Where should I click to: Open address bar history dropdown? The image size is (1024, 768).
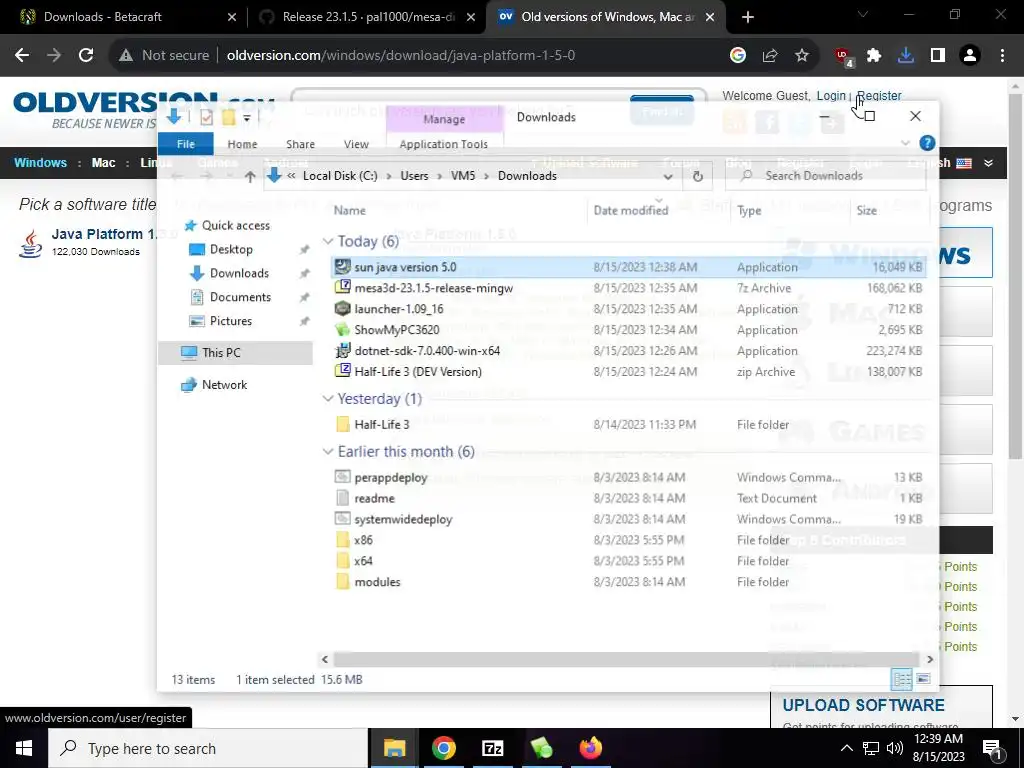point(667,176)
